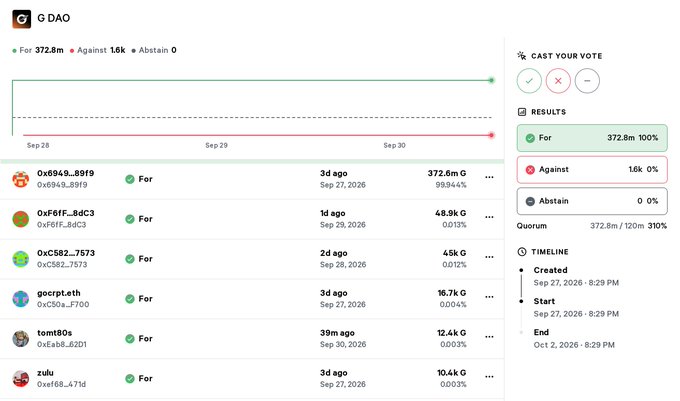Click the End date Oct 2, 2026 · 8:29 PM
The height and width of the screenshot is (401, 680).
tap(574, 345)
